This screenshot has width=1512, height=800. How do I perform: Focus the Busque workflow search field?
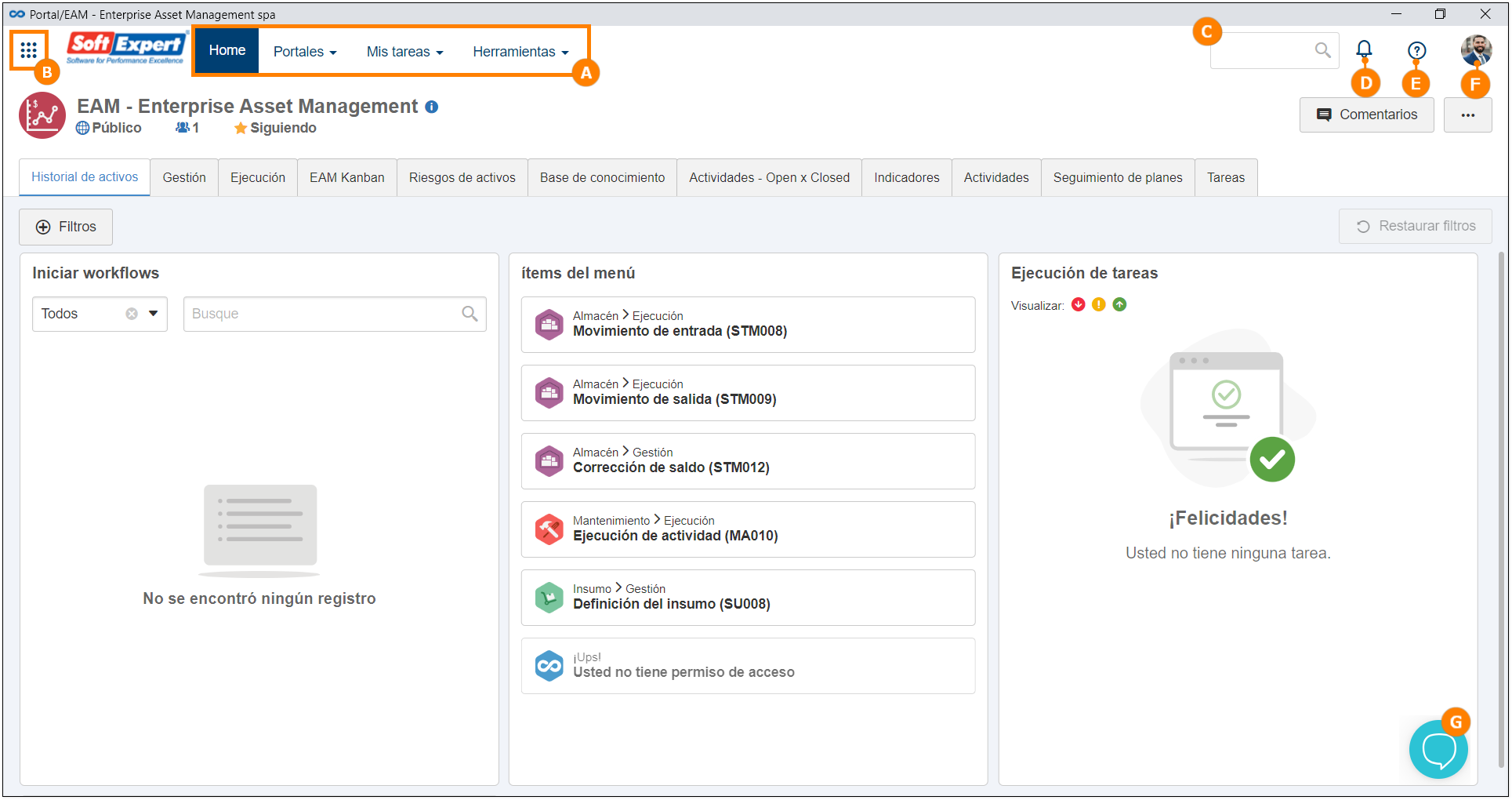(335, 314)
